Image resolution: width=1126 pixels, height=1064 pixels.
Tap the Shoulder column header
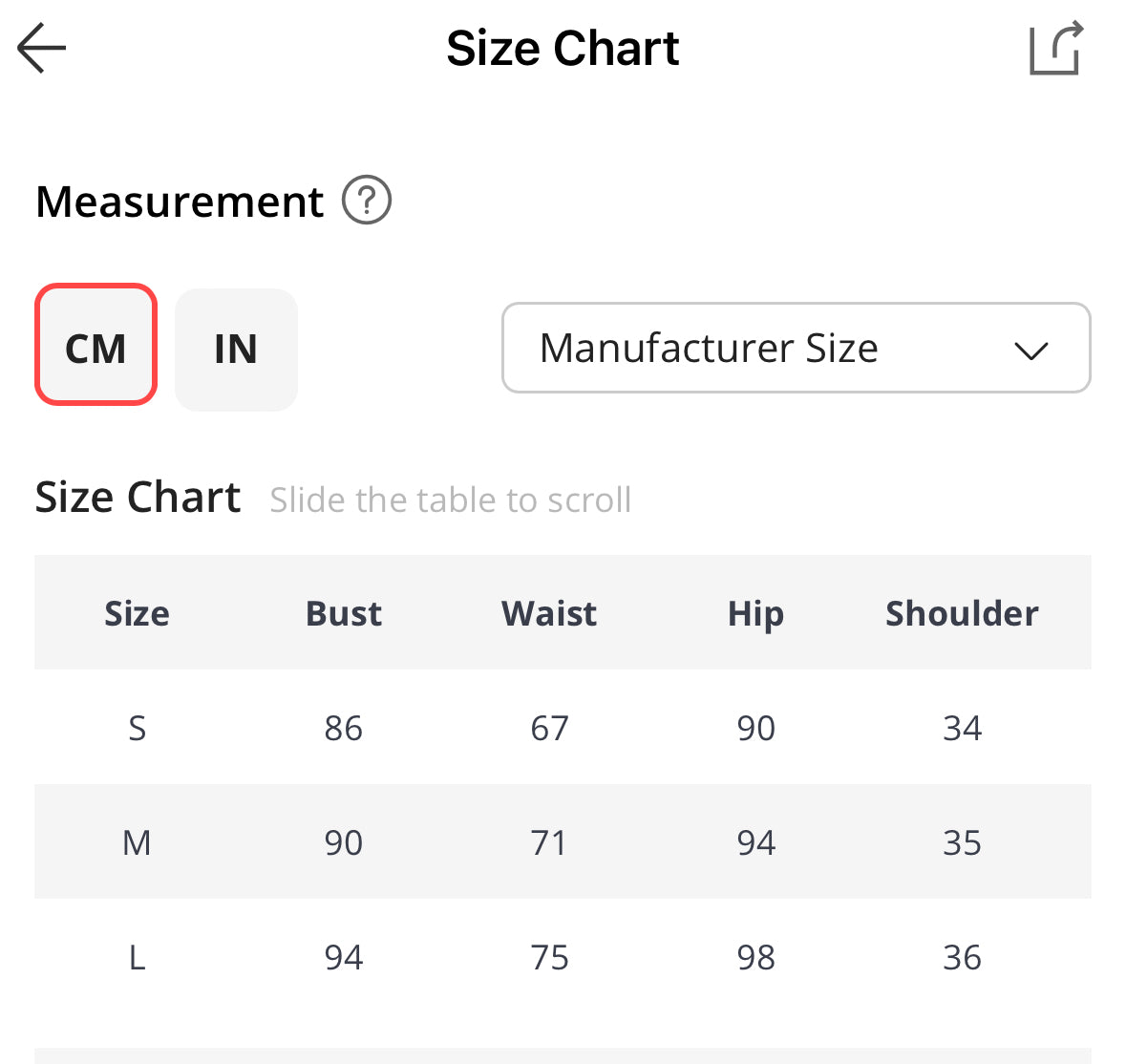click(x=962, y=613)
